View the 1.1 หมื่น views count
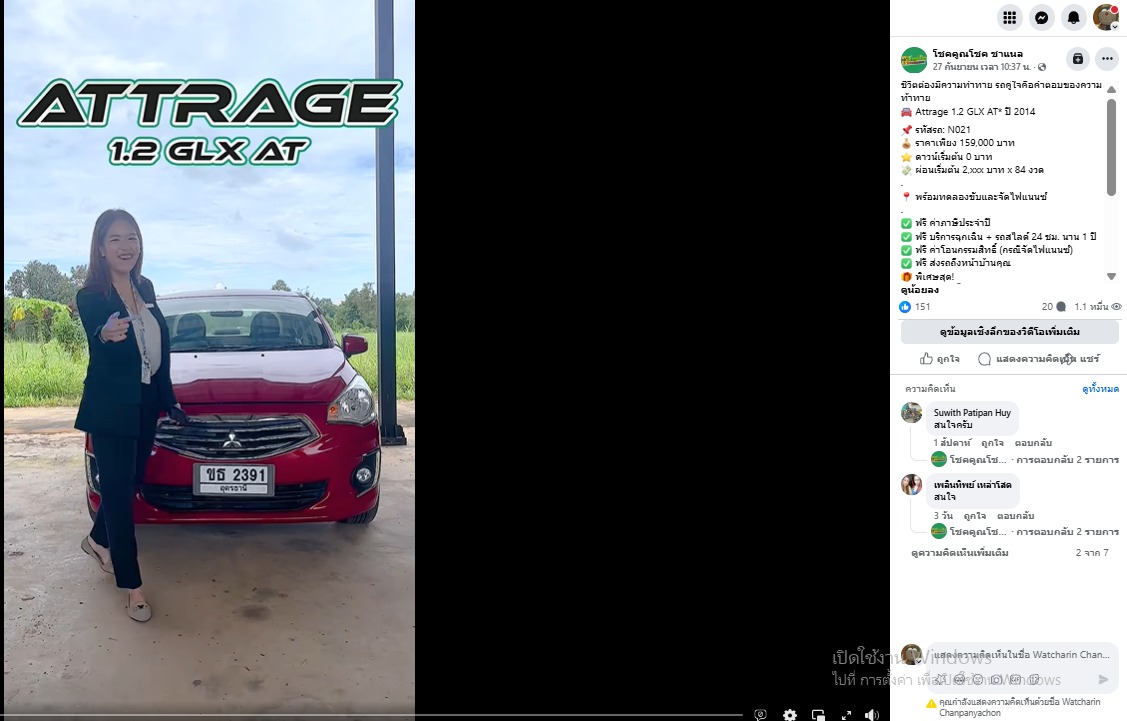 [x=1098, y=306]
